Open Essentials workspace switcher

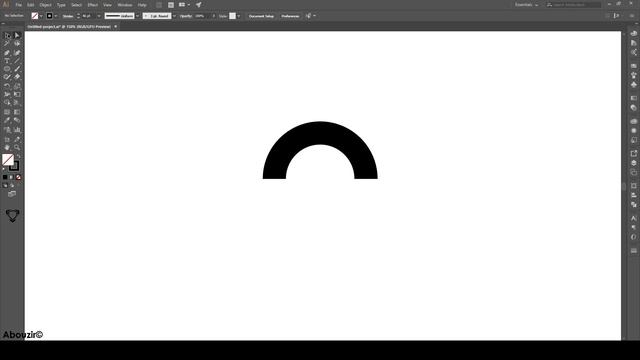(x=526, y=5)
